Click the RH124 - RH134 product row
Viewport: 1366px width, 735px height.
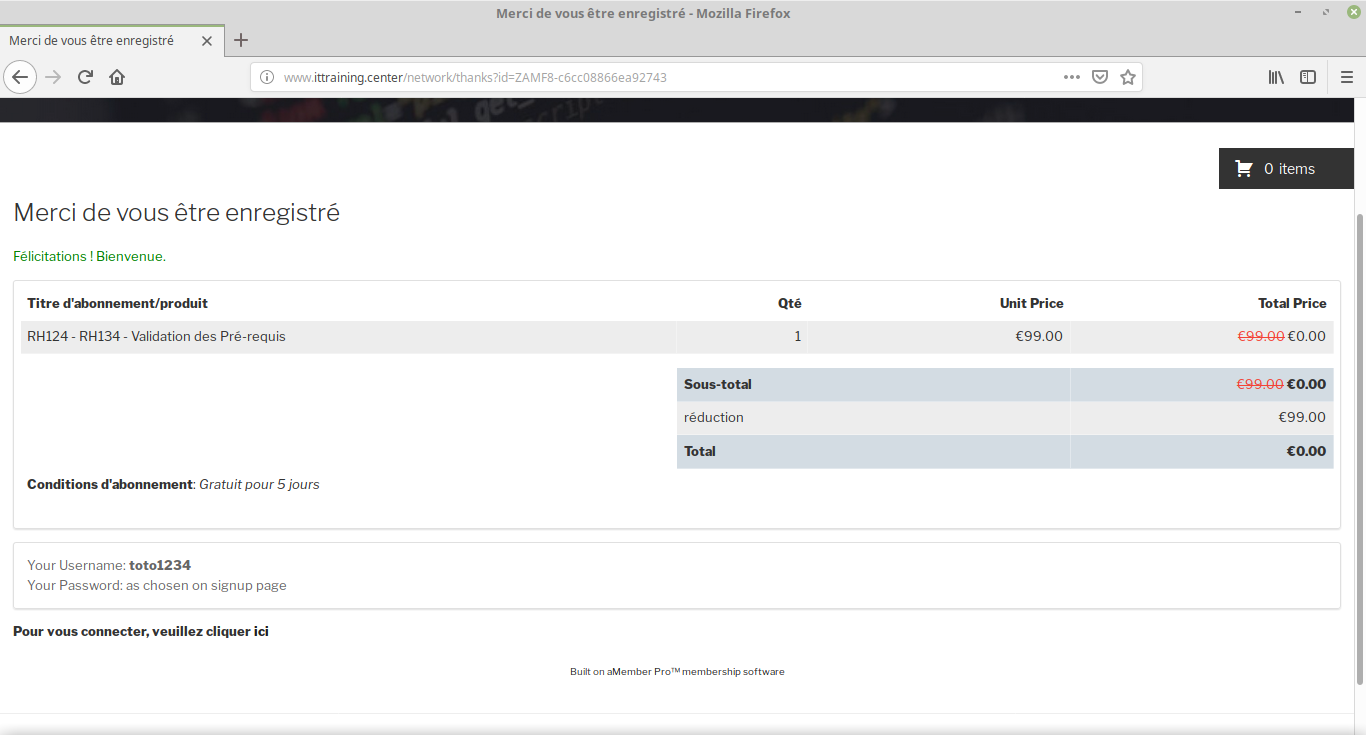click(156, 337)
